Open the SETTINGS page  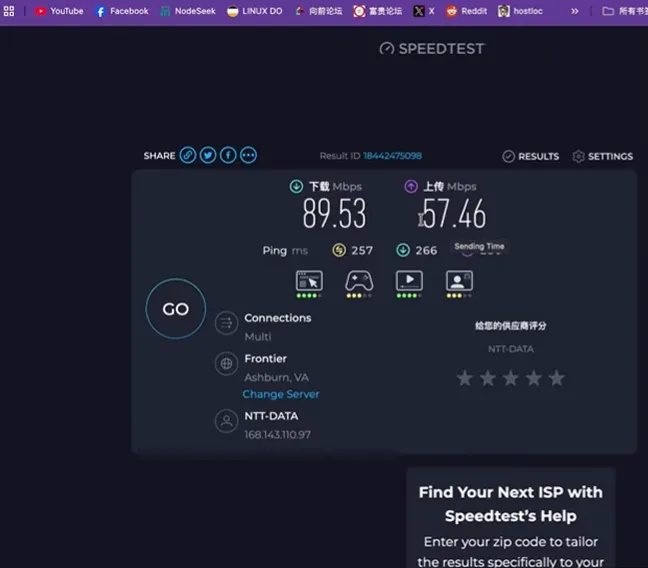603,156
